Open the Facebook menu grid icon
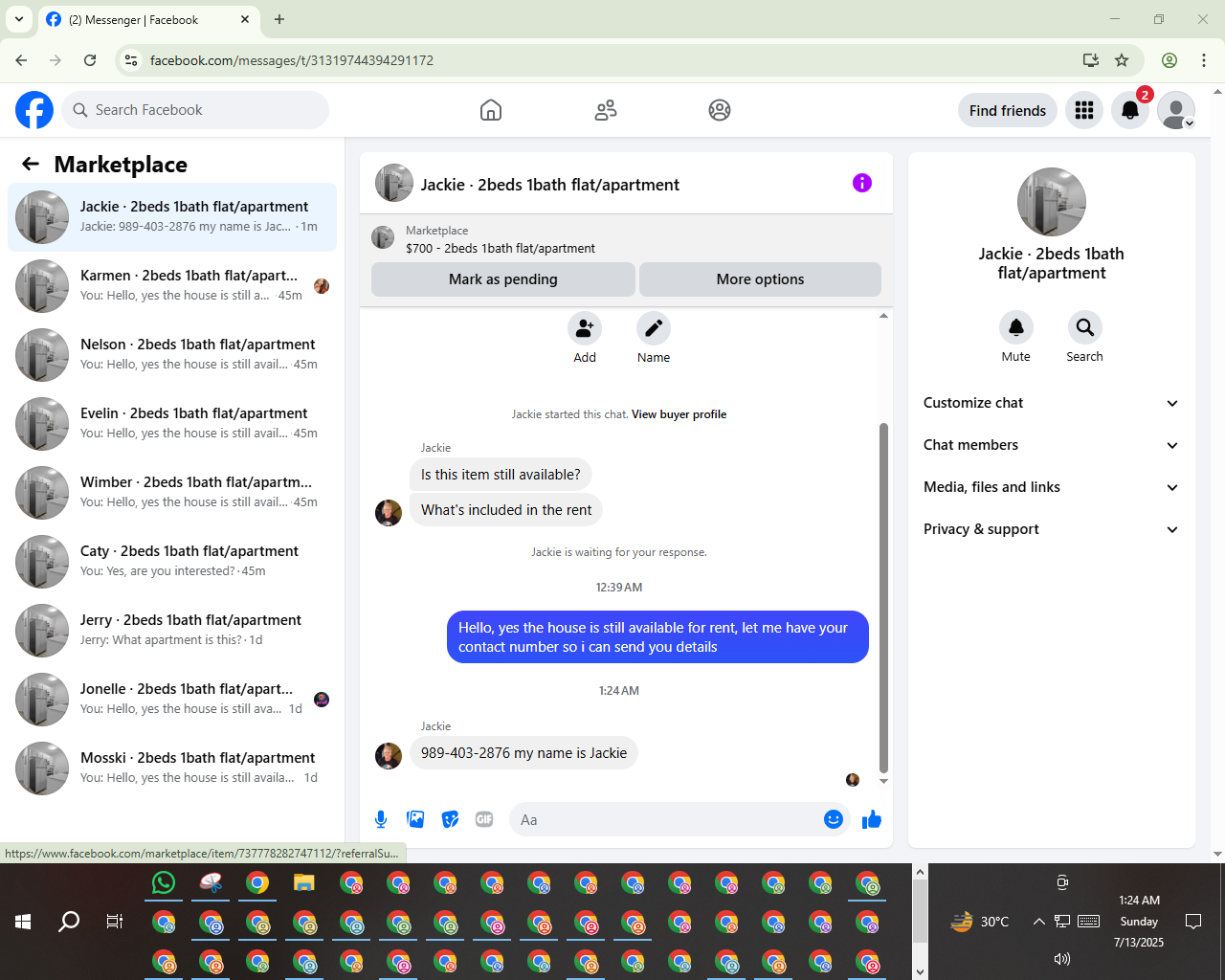This screenshot has height=980, width=1225. click(1084, 110)
